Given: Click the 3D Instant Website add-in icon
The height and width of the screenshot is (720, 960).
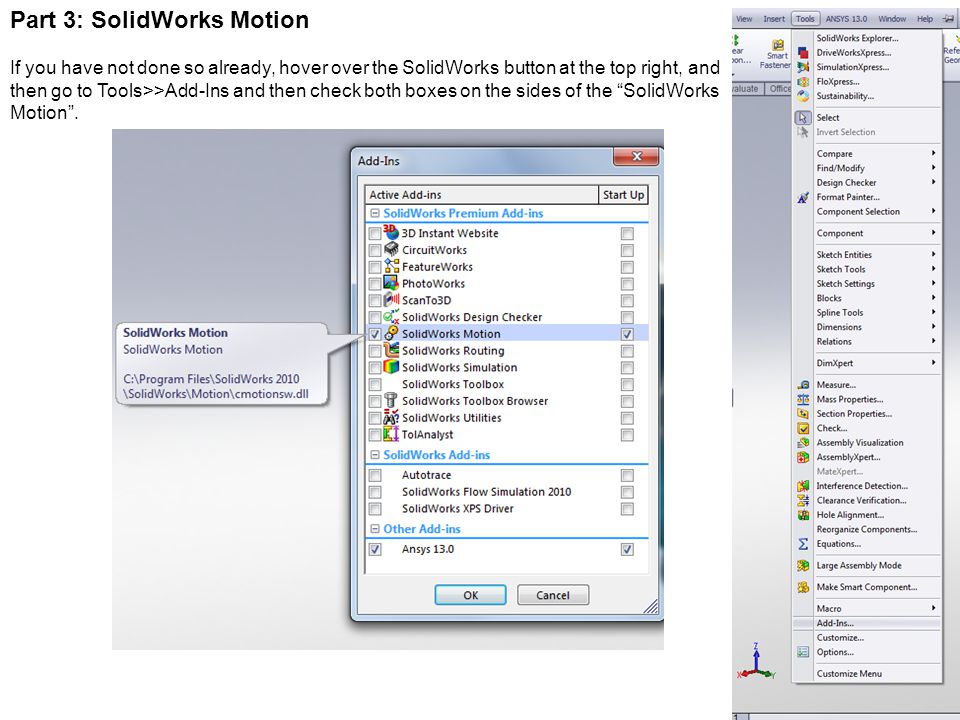Looking at the screenshot, I should tap(391, 232).
